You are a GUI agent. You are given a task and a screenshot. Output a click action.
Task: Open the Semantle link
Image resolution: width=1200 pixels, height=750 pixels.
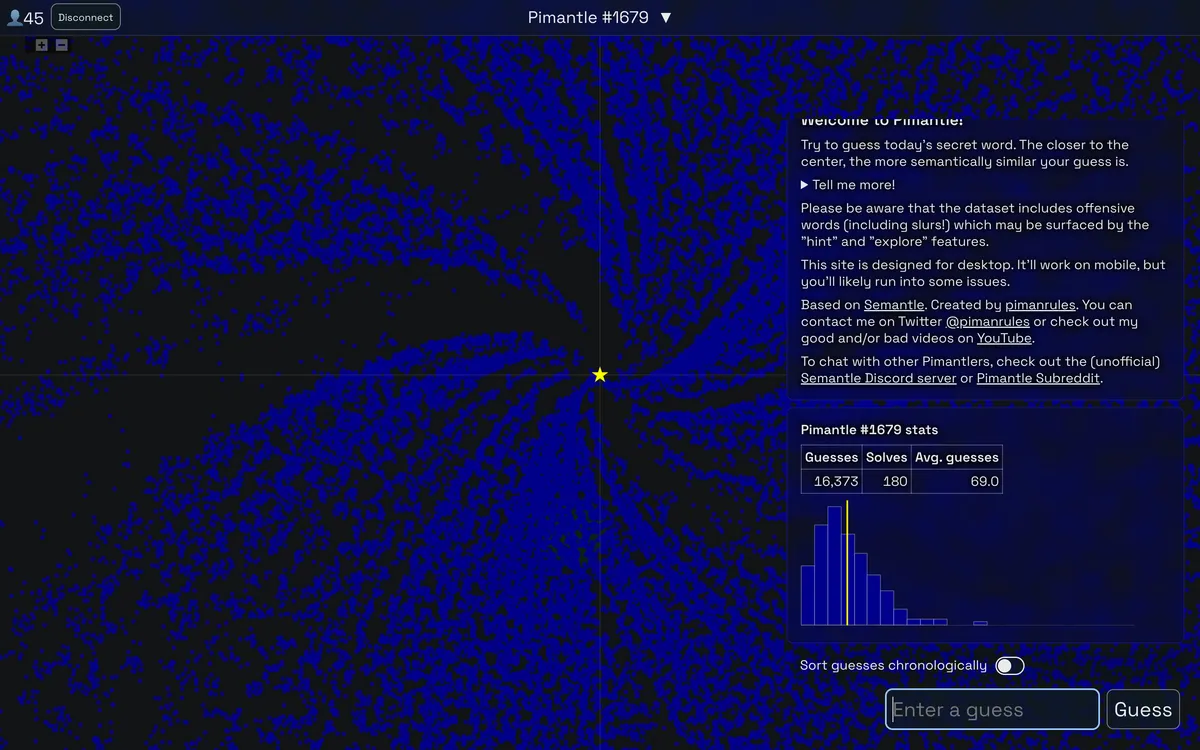[894, 305]
